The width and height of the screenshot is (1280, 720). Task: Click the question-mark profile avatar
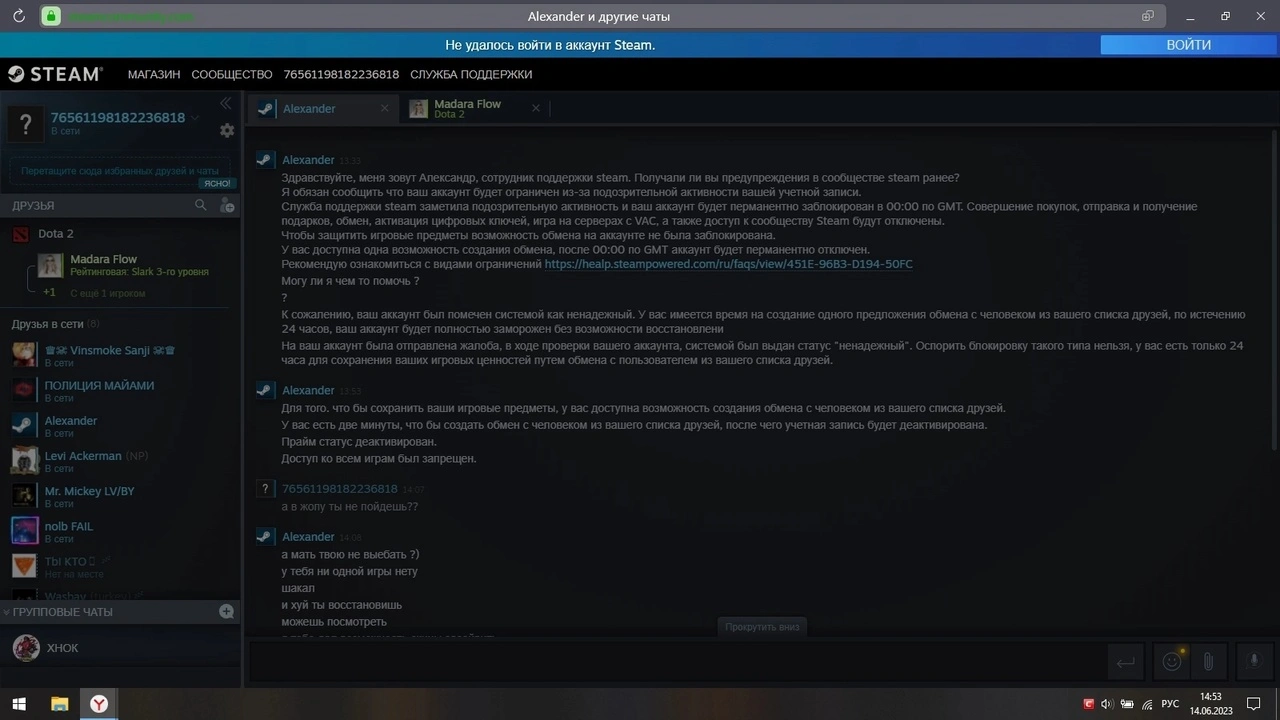pos(26,124)
